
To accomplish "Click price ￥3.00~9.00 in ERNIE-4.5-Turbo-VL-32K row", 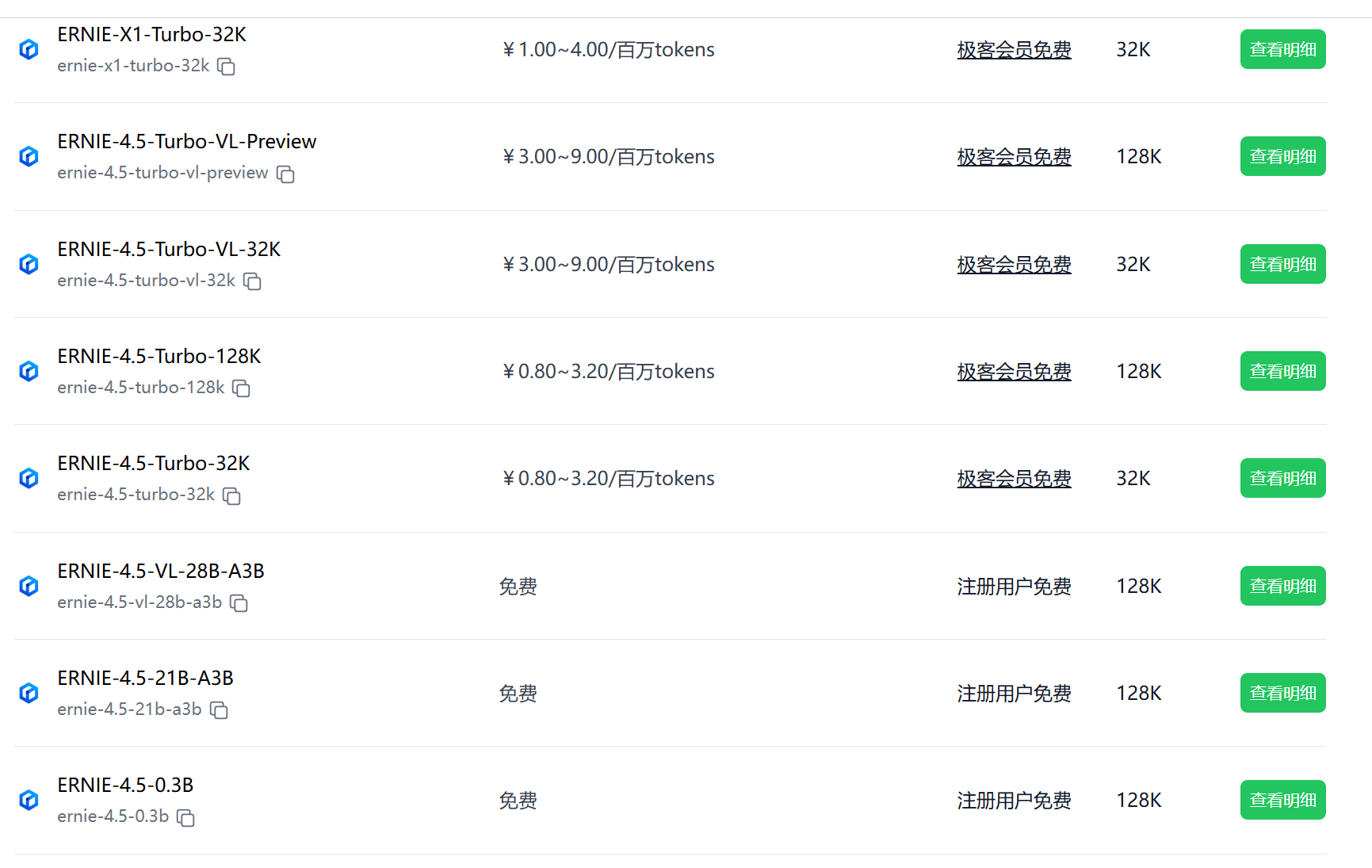I will click(608, 265).
